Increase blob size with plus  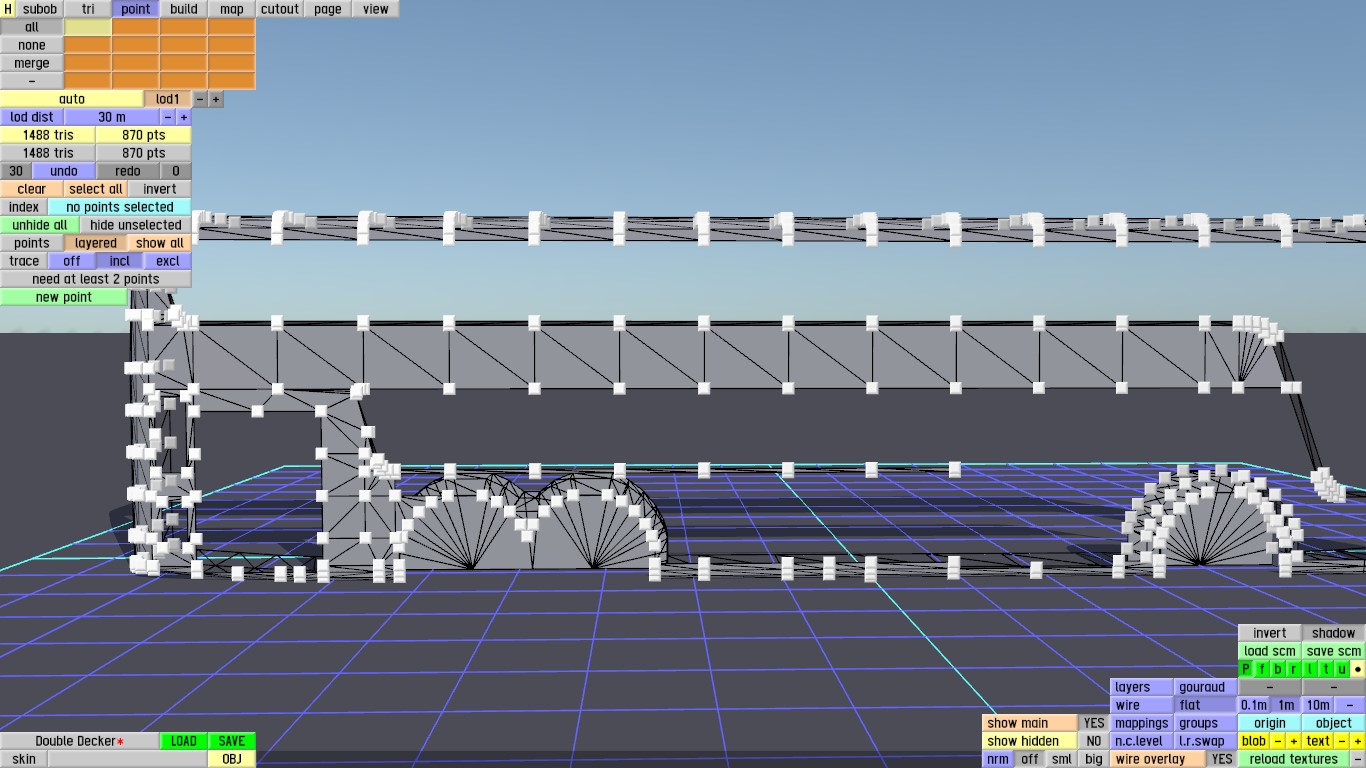(x=1294, y=741)
